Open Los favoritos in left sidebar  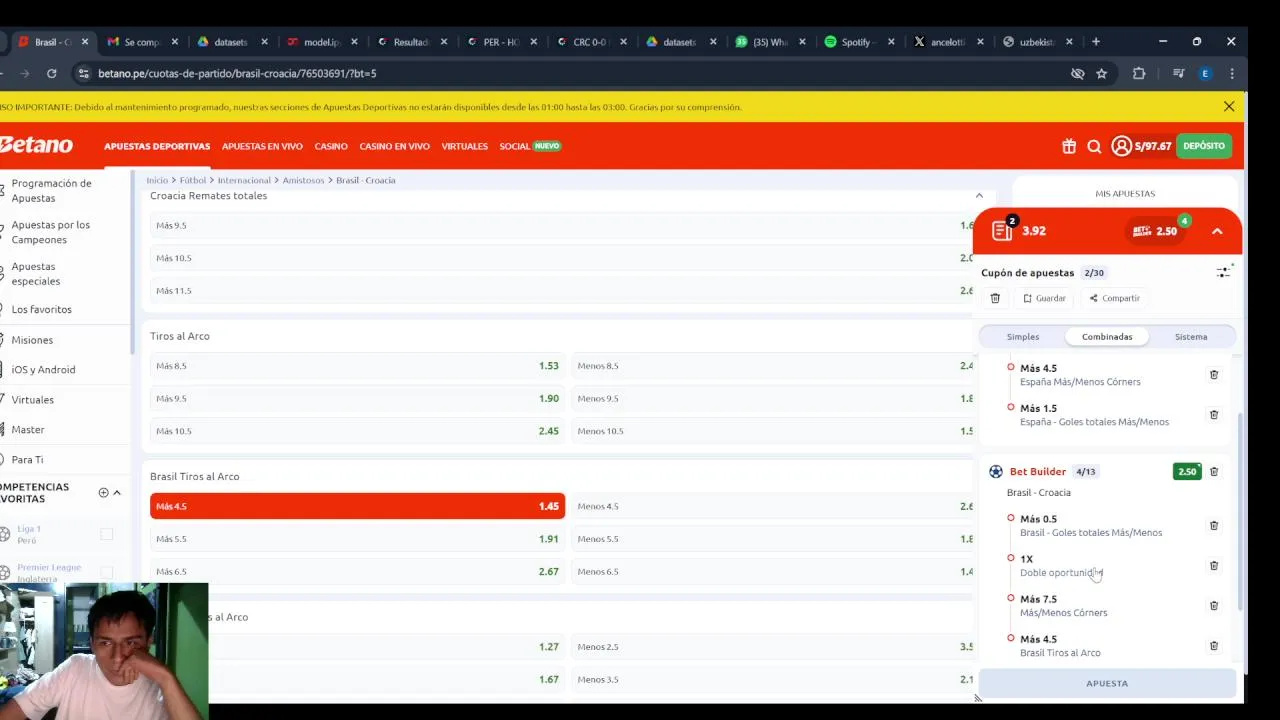42,310
